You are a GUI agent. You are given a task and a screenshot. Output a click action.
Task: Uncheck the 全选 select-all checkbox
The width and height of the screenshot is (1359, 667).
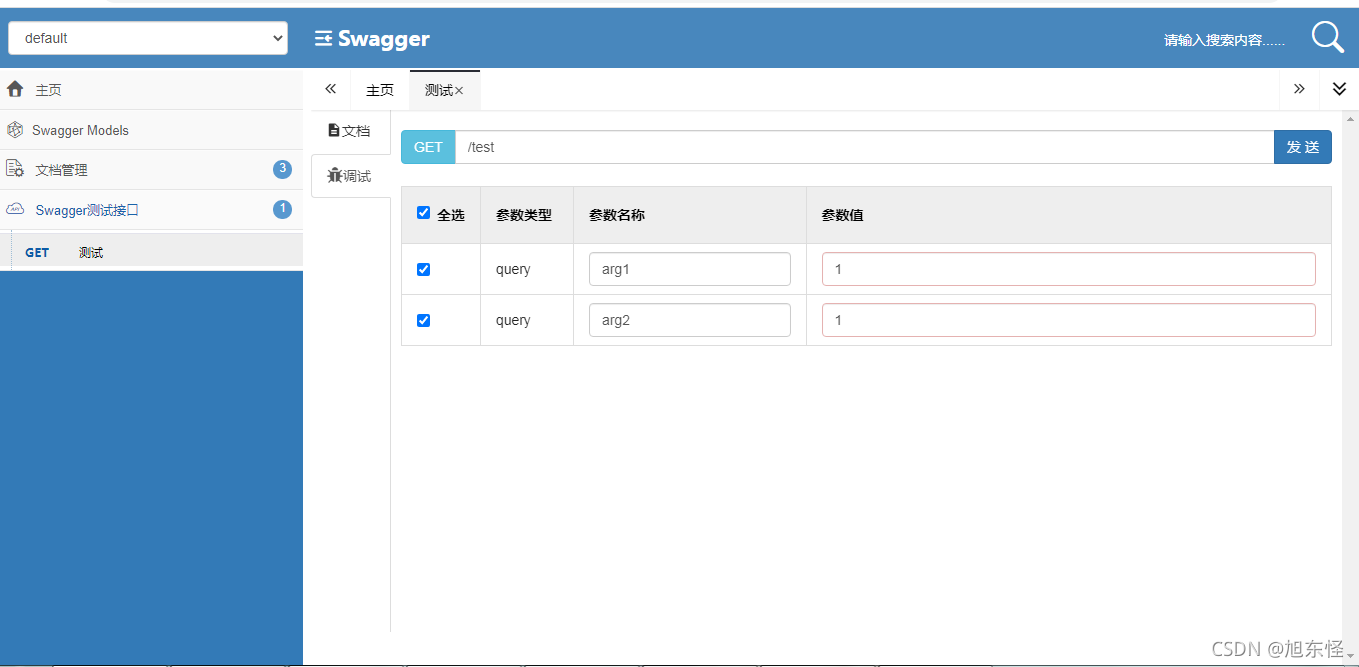tap(423, 212)
